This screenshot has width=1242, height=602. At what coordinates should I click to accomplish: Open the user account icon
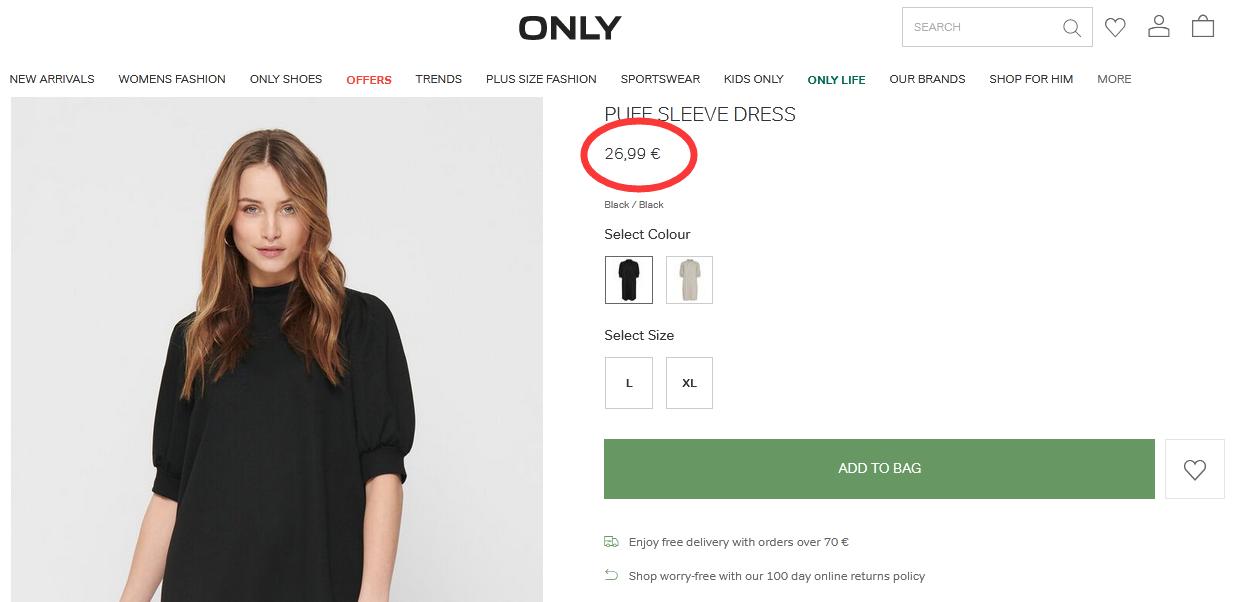pyautogui.click(x=1159, y=27)
